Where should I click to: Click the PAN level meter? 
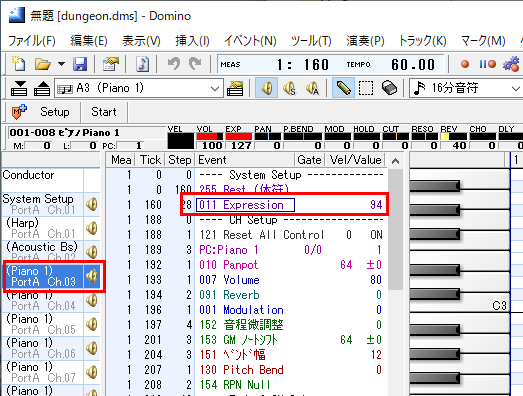tap(268, 136)
